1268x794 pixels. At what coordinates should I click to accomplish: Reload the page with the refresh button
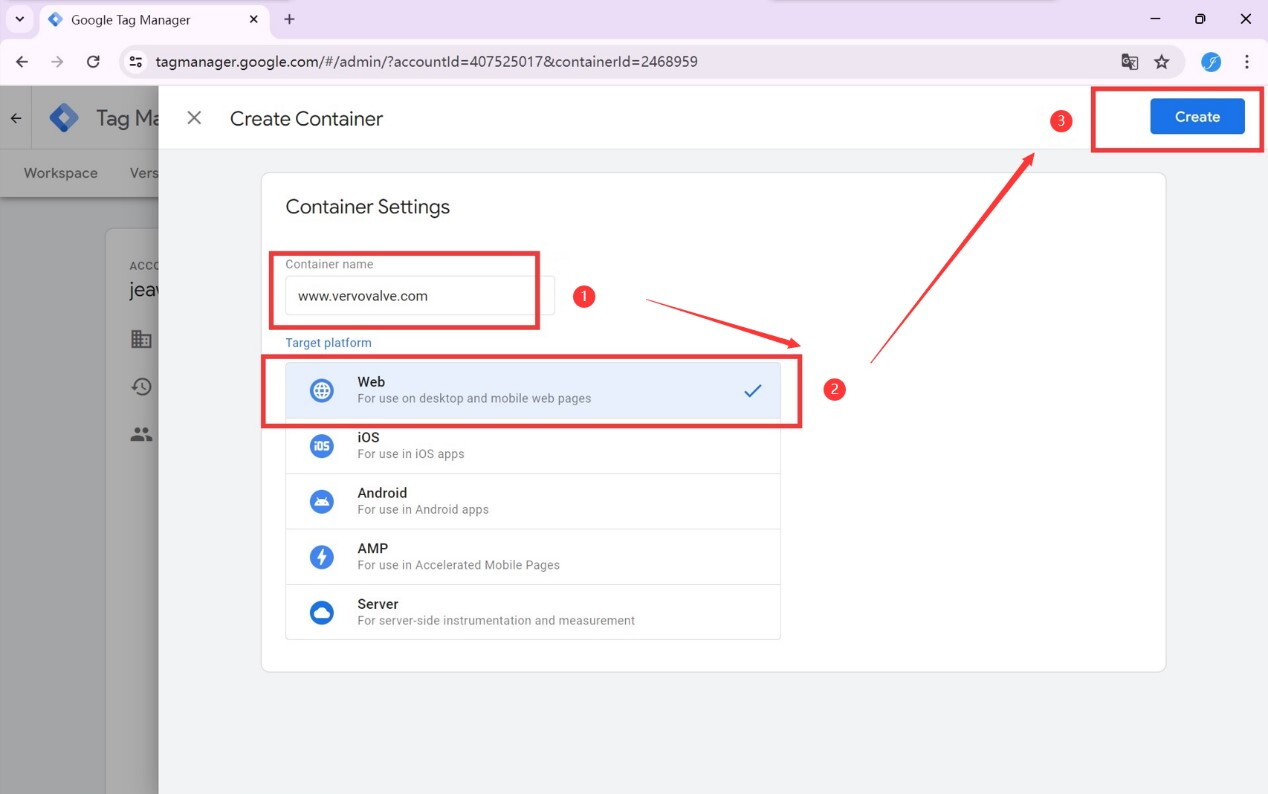tap(93, 62)
